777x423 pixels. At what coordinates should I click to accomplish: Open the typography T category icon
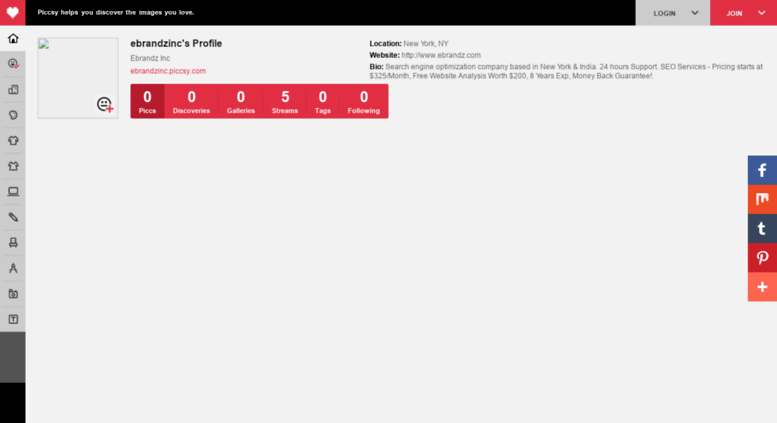(x=13, y=319)
